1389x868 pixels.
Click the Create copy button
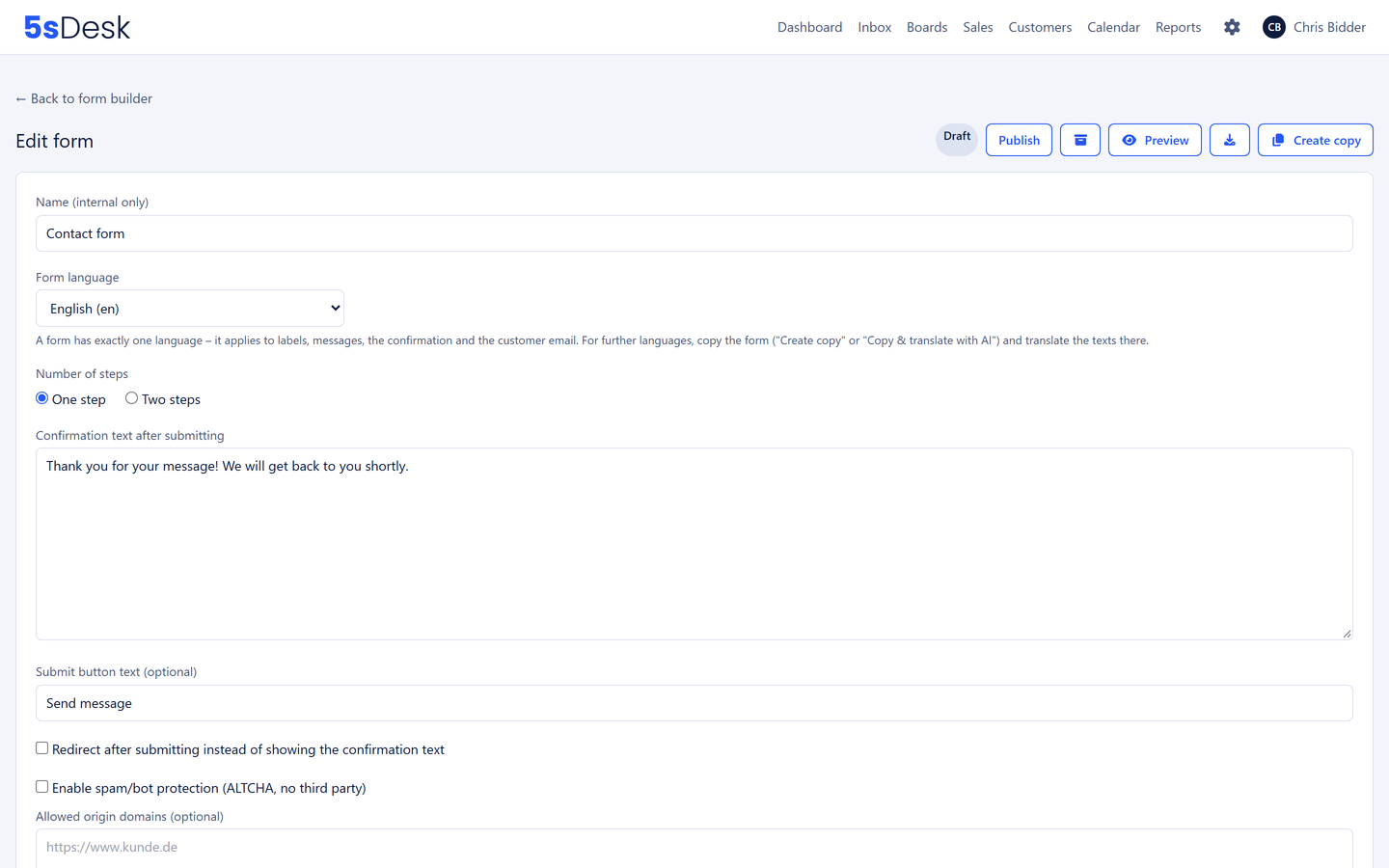[1315, 140]
